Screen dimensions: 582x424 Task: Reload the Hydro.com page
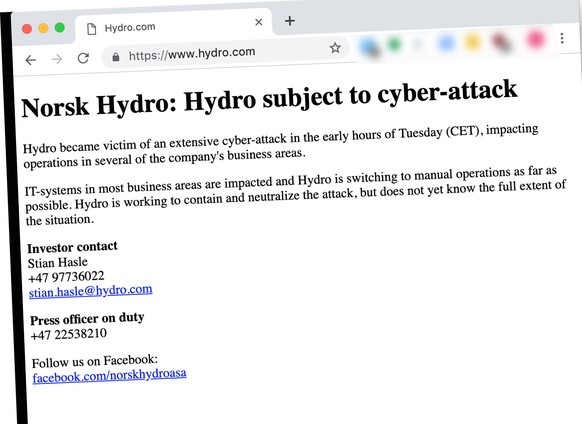[x=83, y=58]
